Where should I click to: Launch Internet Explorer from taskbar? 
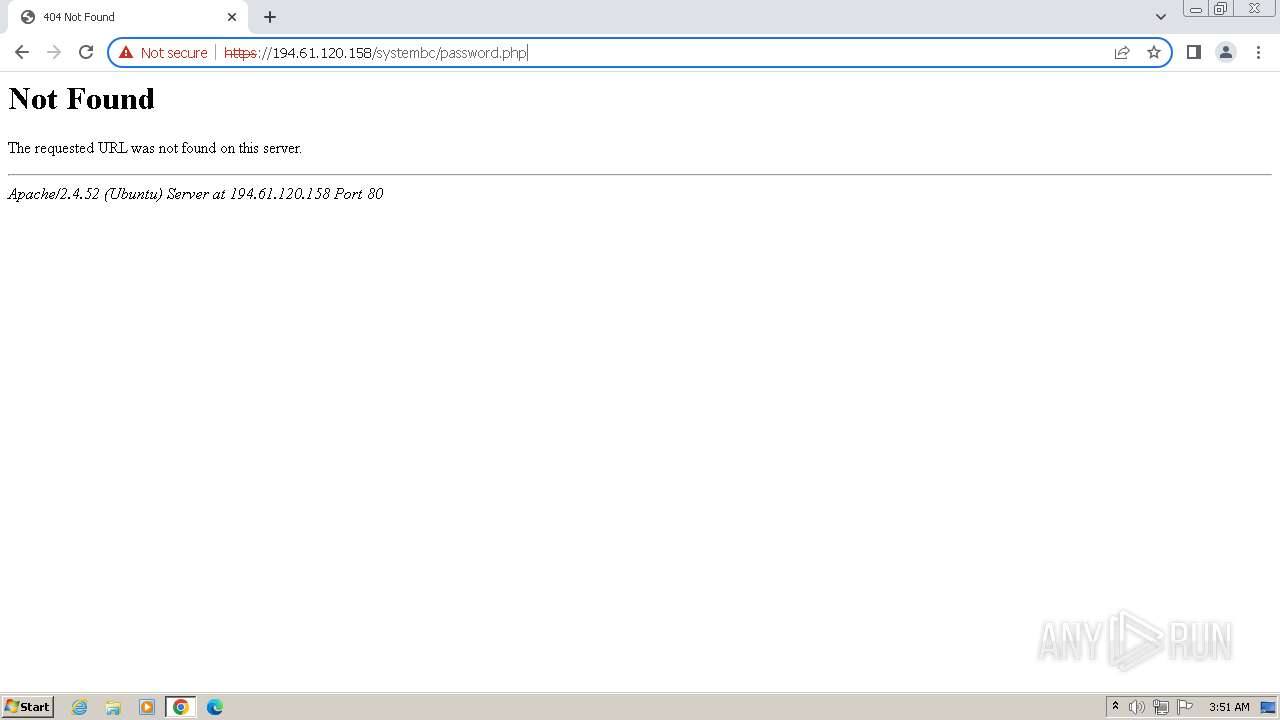click(x=79, y=707)
